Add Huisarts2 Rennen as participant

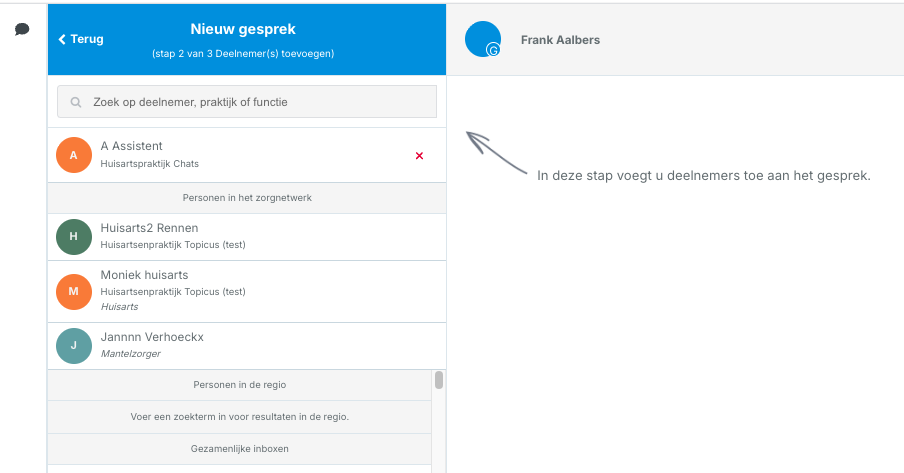[247, 237]
